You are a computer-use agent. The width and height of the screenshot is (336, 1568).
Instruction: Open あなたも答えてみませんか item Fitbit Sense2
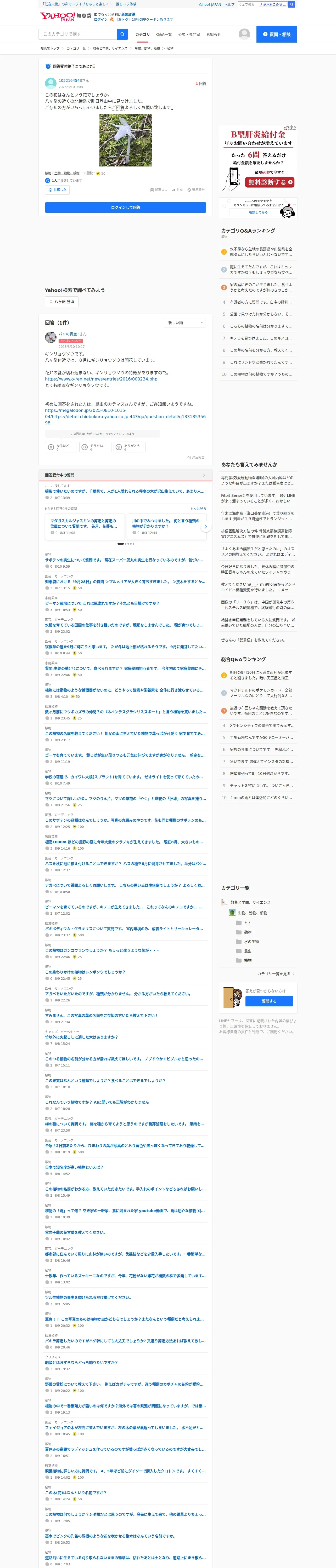[x=258, y=498]
